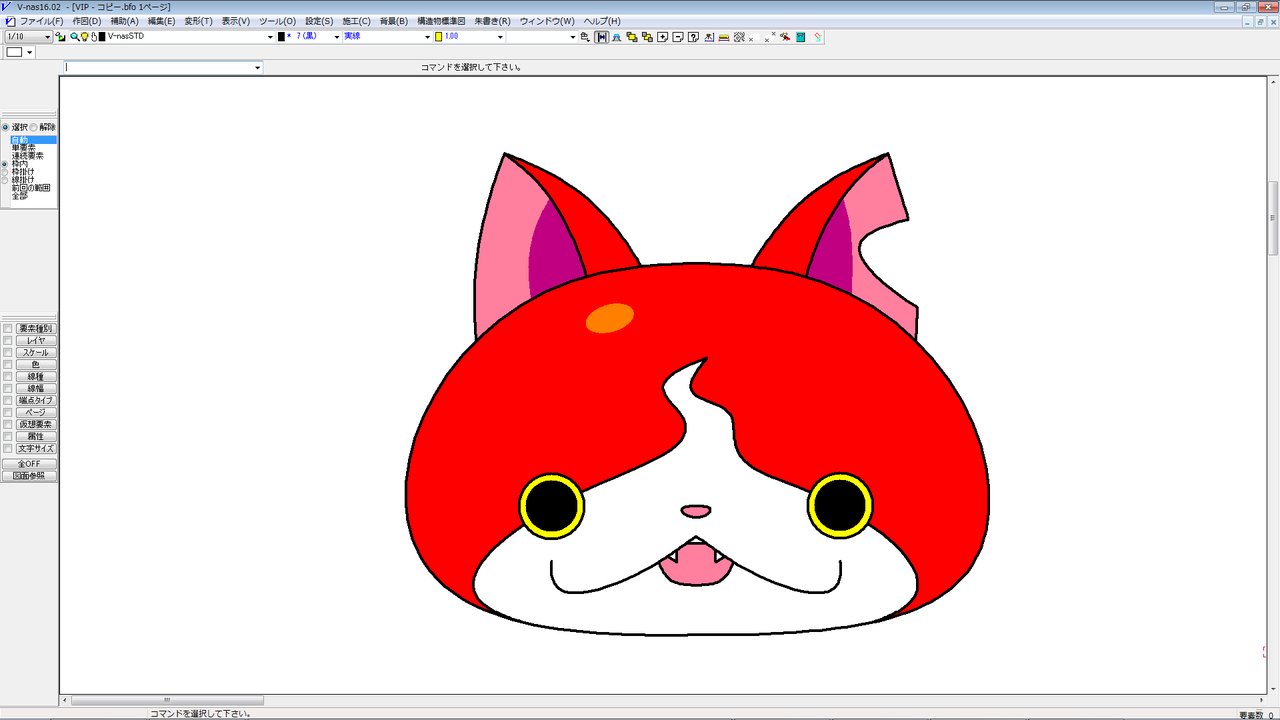This screenshot has height=720, width=1280.
Task: Open the 表示(V) menu
Action: click(x=236, y=21)
